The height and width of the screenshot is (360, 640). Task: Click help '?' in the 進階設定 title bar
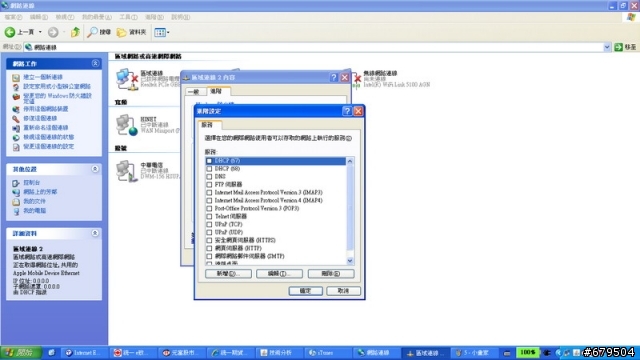347,111
